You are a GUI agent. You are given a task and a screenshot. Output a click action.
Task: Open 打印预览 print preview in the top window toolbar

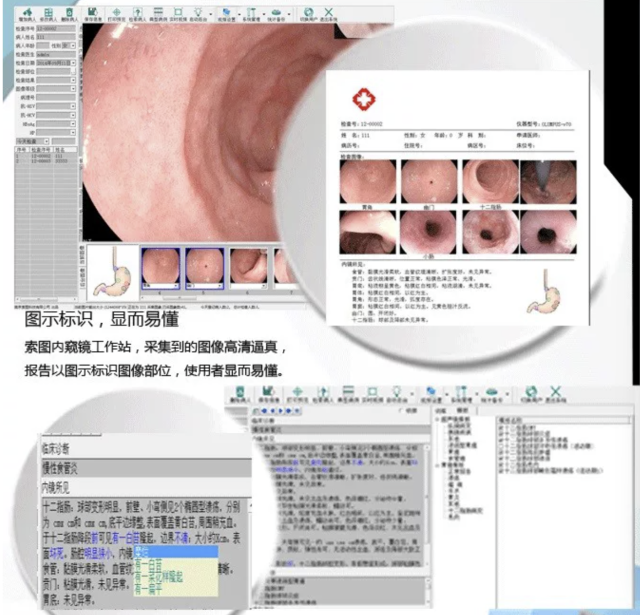116,14
